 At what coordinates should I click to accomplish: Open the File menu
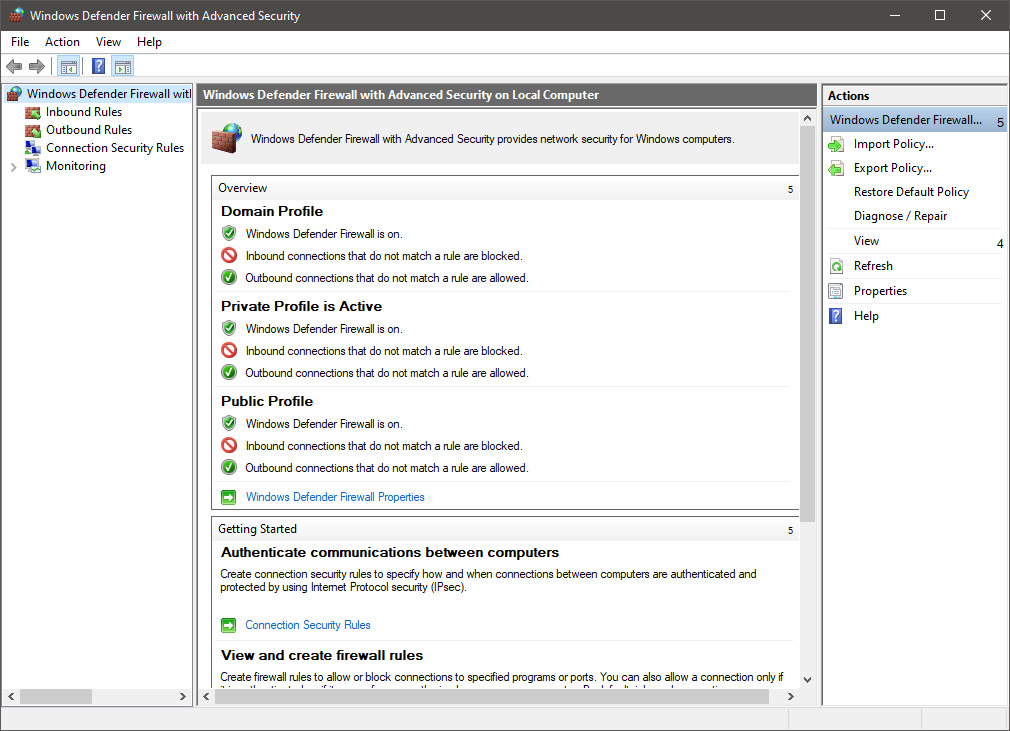pyautogui.click(x=20, y=42)
